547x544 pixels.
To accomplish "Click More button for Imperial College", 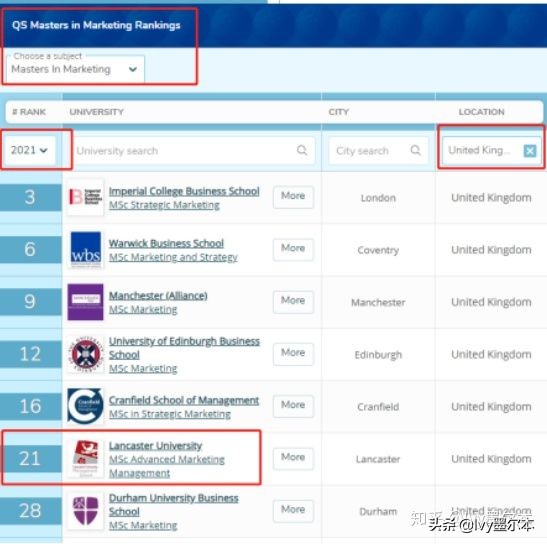I will click(x=293, y=197).
